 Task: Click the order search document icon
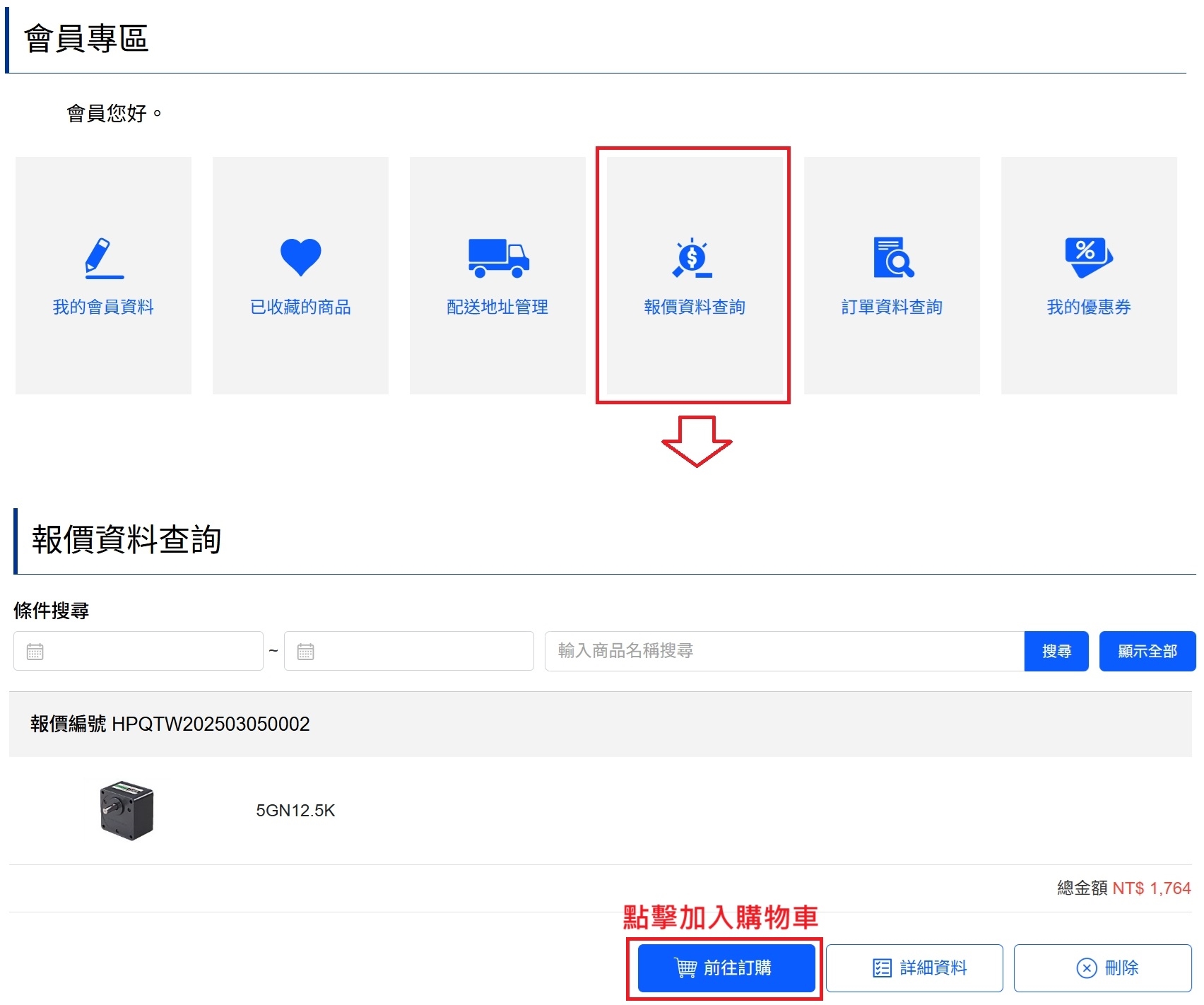coord(892,258)
